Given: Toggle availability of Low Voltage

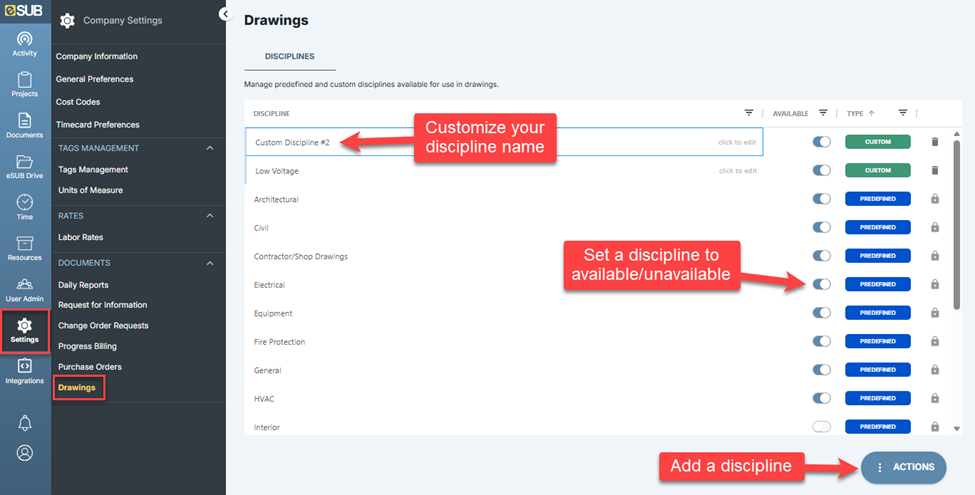Looking at the screenshot, I should click(821, 170).
